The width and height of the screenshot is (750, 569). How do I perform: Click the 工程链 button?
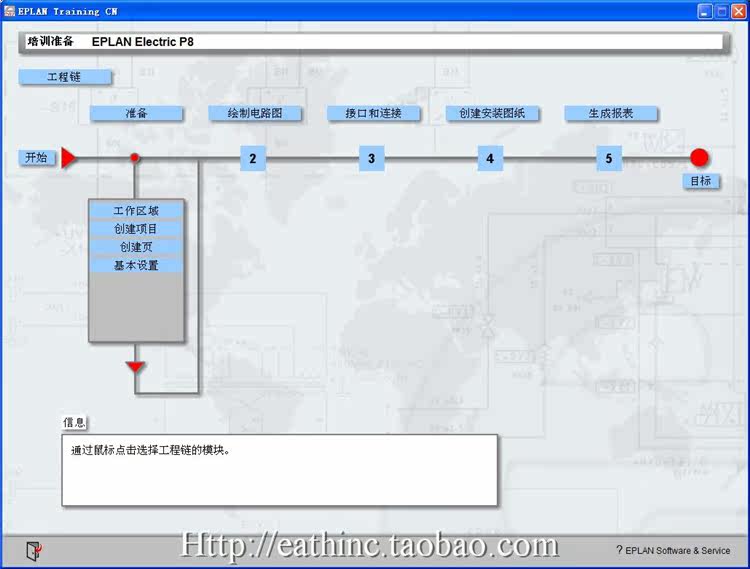pos(65,77)
